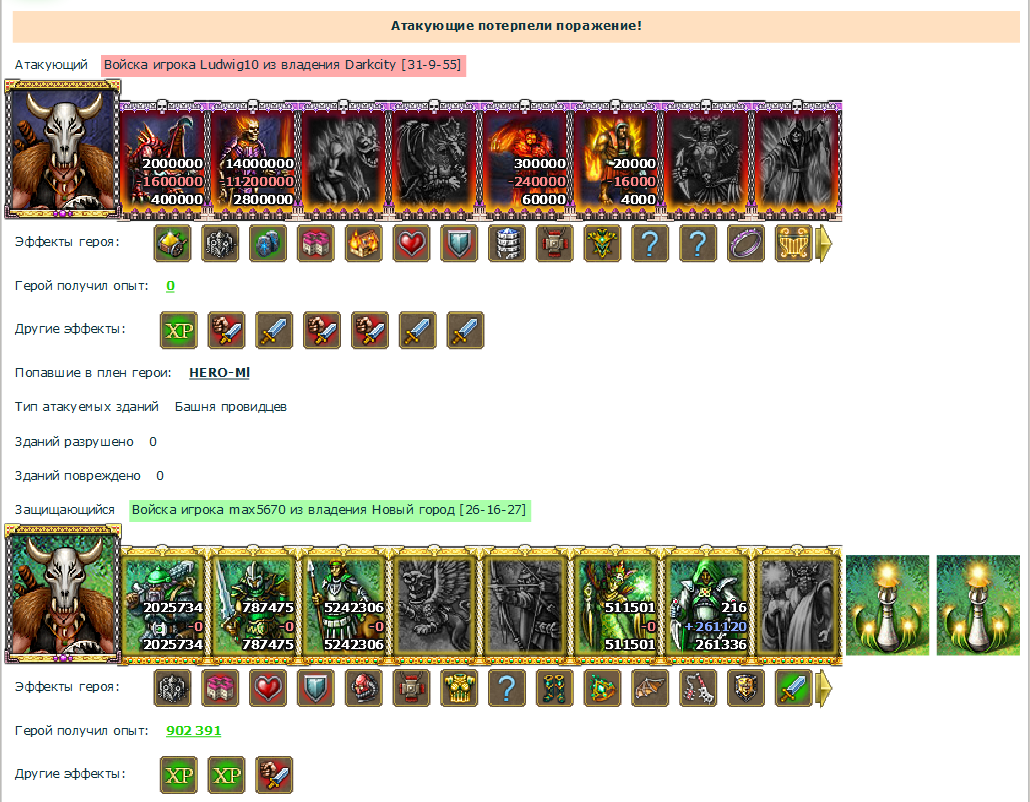Select the lion shield effect icon

(x=746, y=688)
